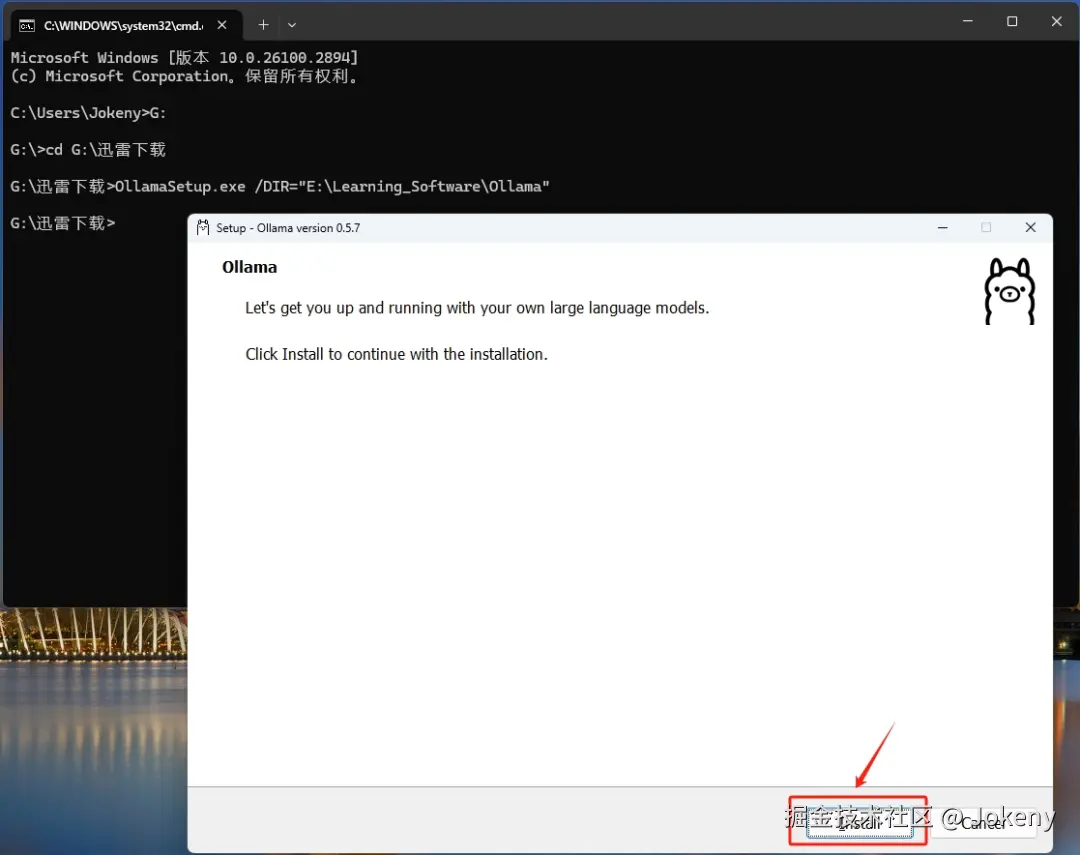The height and width of the screenshot is (855, 1080).
Task: Click the 'C:\Users\Jokeny>G:' line
Action: pyautogui.click(x=88, y=113)
